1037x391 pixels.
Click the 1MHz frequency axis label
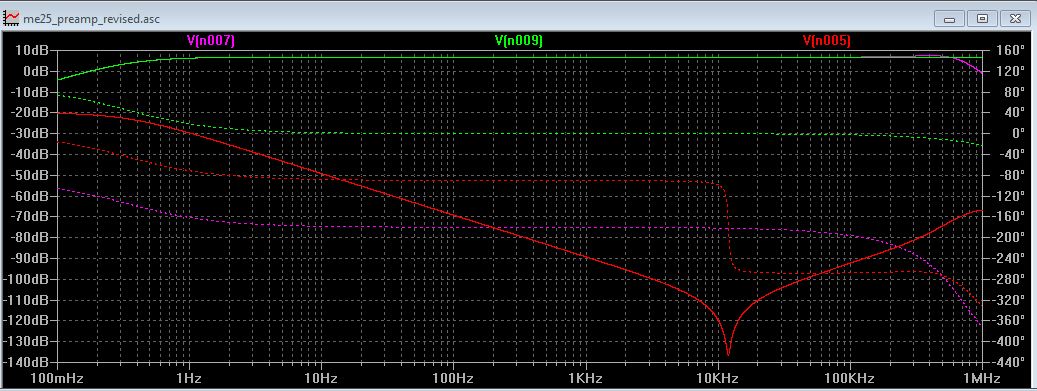click(x=981, y=379)
